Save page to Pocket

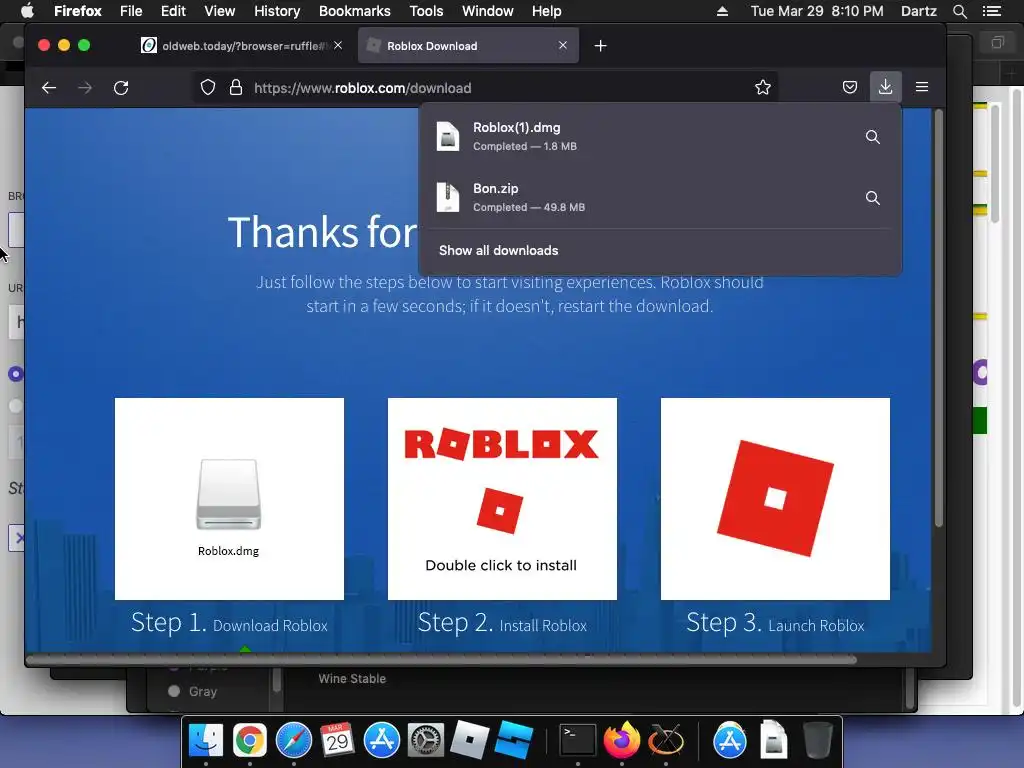click(850, 87)
